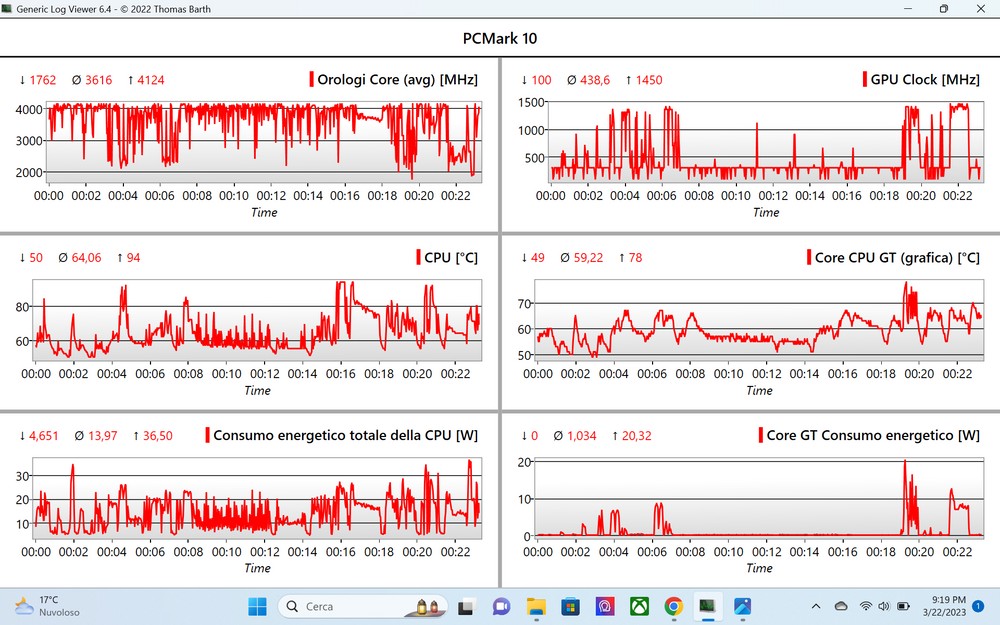Minimize the Generic Log Viewer window
1000x625 pixels.
[908, 9]
